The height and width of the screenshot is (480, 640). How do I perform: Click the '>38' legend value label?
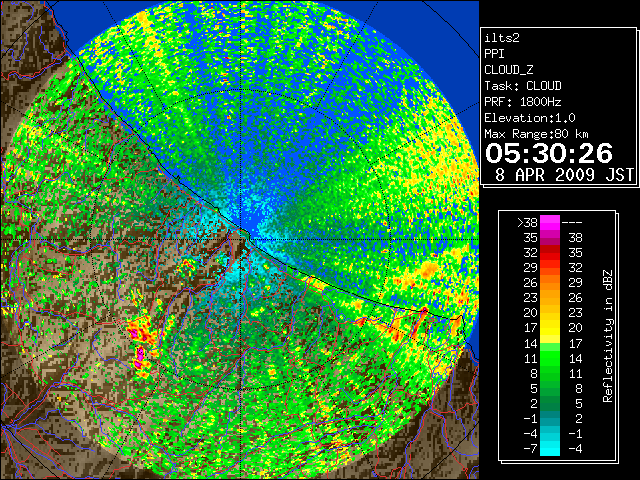(527, 223)
